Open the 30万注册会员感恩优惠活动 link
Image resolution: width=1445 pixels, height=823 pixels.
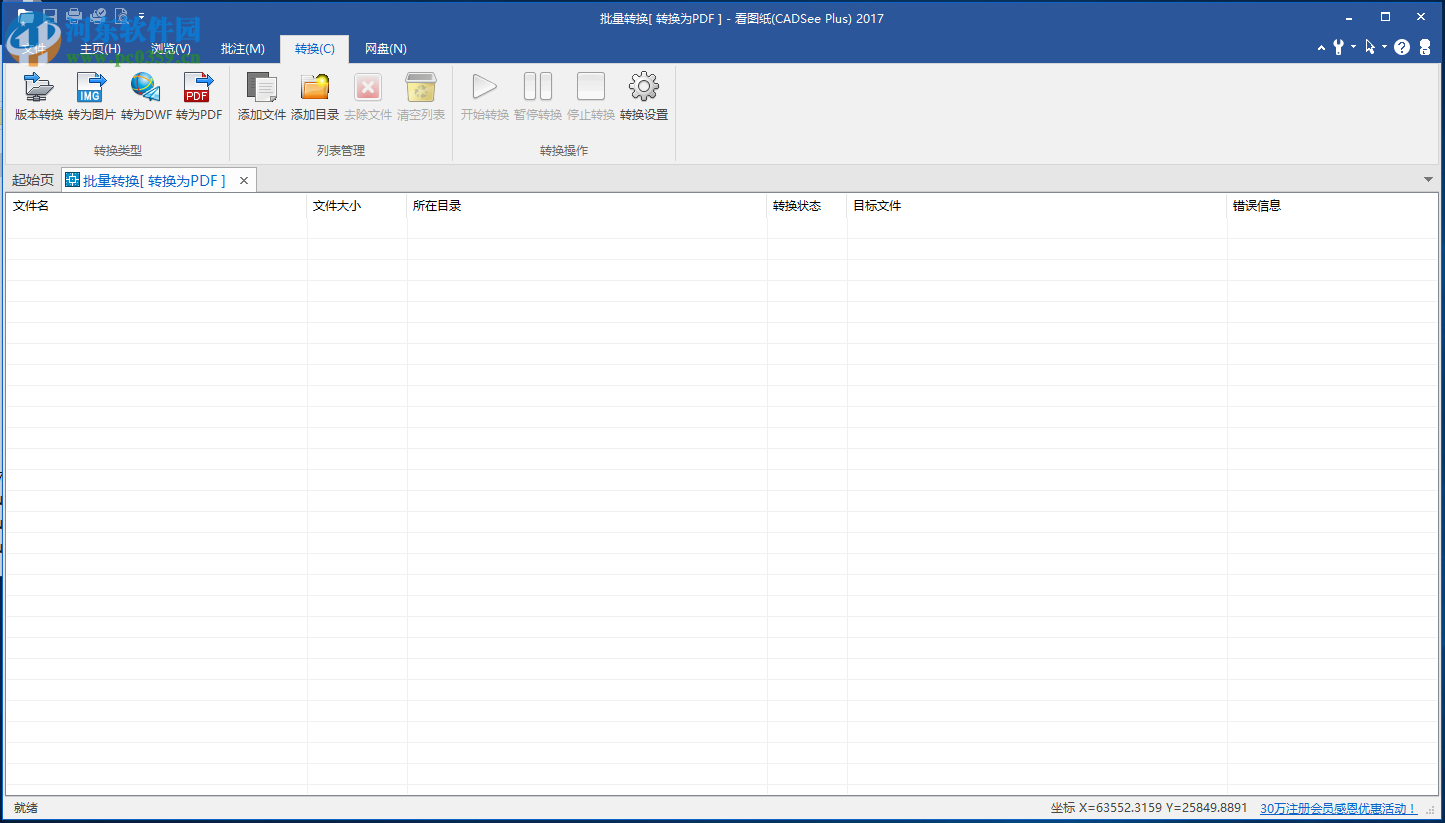click(x=1338, y=808)
